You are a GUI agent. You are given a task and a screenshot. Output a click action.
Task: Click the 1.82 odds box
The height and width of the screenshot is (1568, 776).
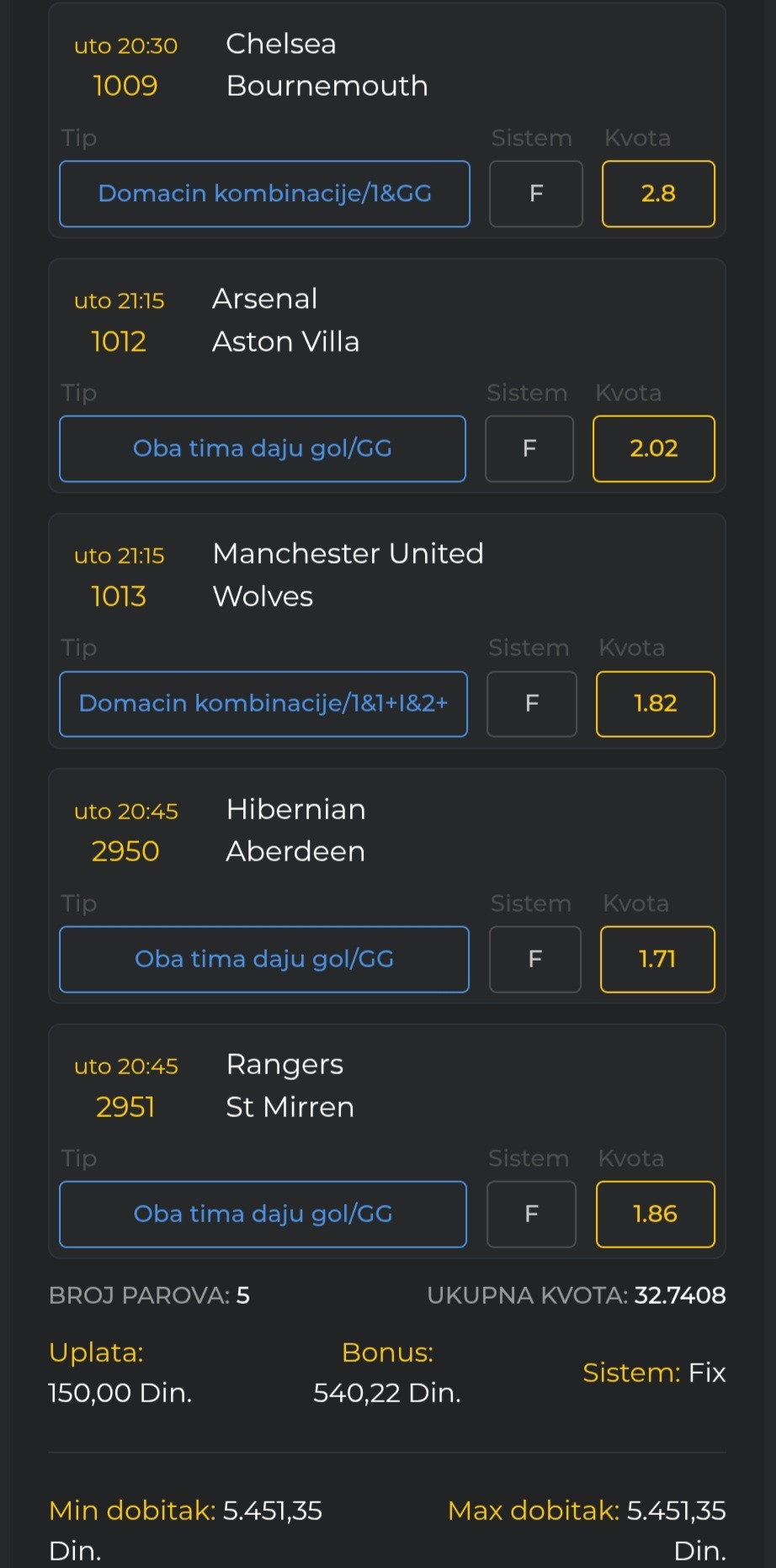[x=656, y=703]
